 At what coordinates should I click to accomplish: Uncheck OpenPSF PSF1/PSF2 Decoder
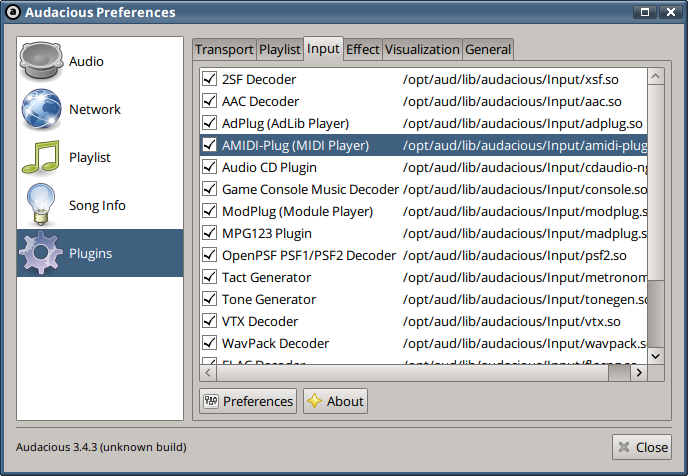click(x=209, y=255)
